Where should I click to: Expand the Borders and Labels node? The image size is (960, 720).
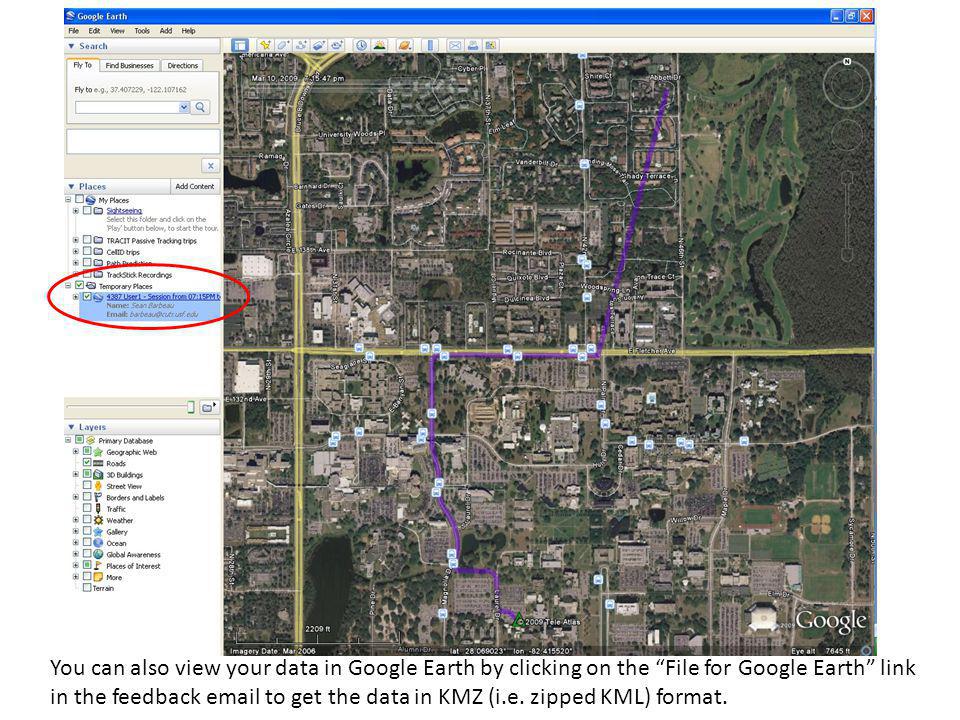click(x=76, y=497)
